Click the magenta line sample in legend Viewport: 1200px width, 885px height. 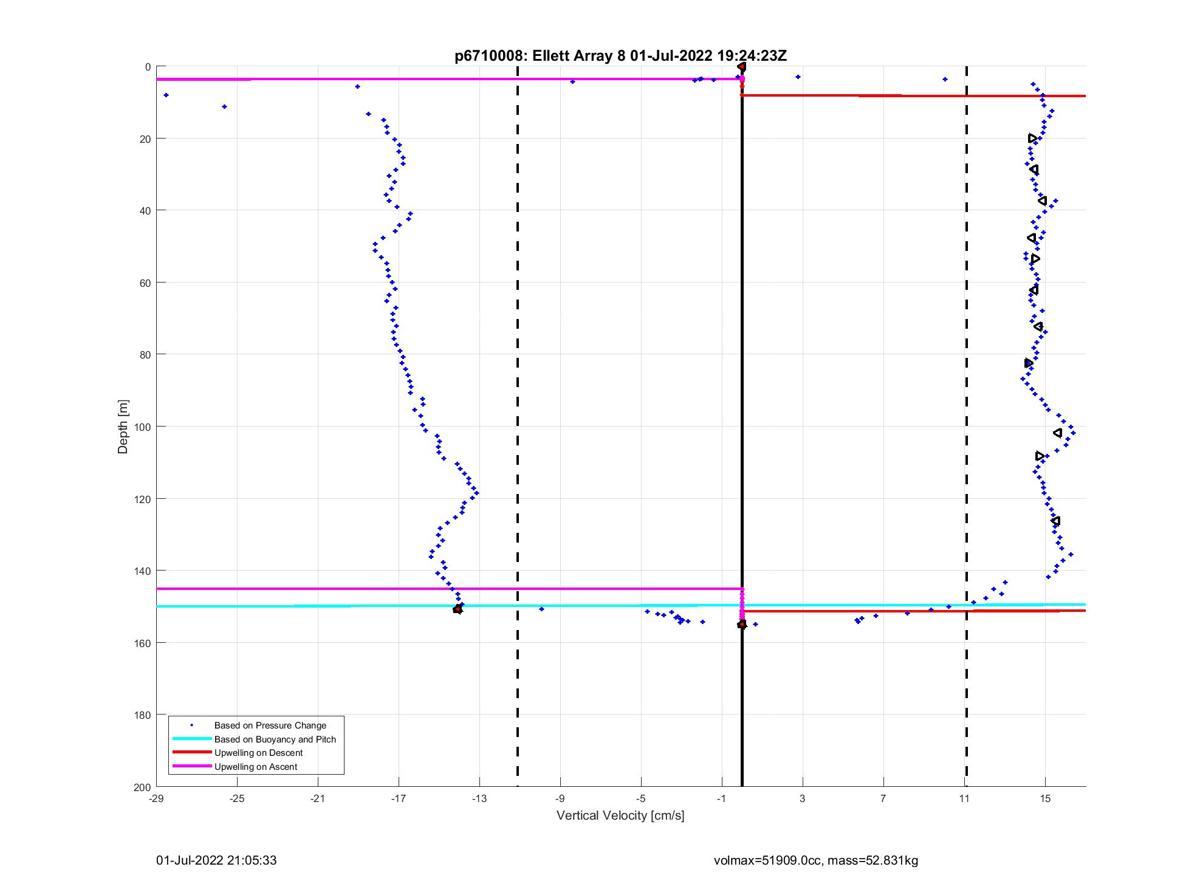[192, 767]
